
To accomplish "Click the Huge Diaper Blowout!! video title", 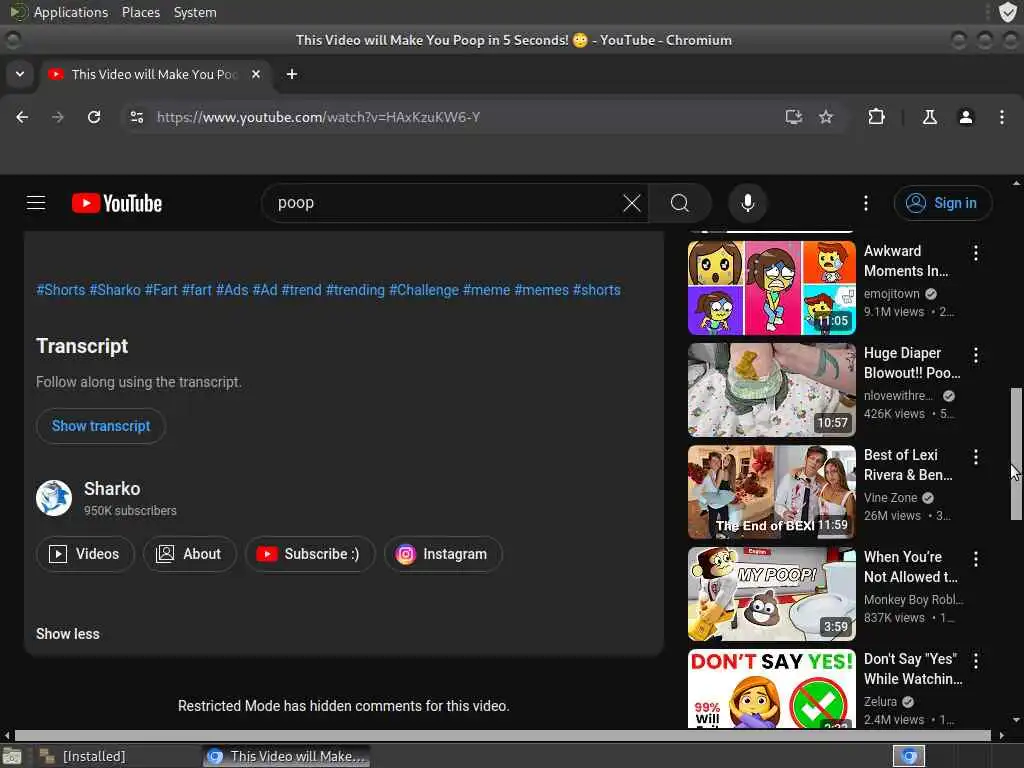I will [912, 362].
